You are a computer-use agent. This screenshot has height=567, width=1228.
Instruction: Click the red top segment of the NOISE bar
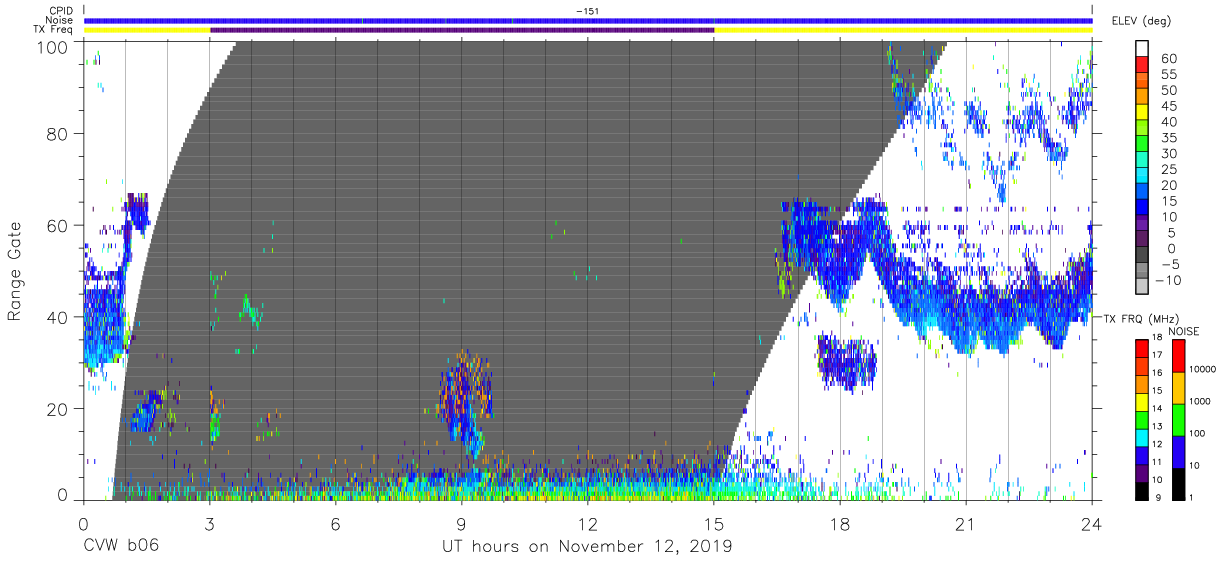pyautogui.click(x=1179, y=356)
